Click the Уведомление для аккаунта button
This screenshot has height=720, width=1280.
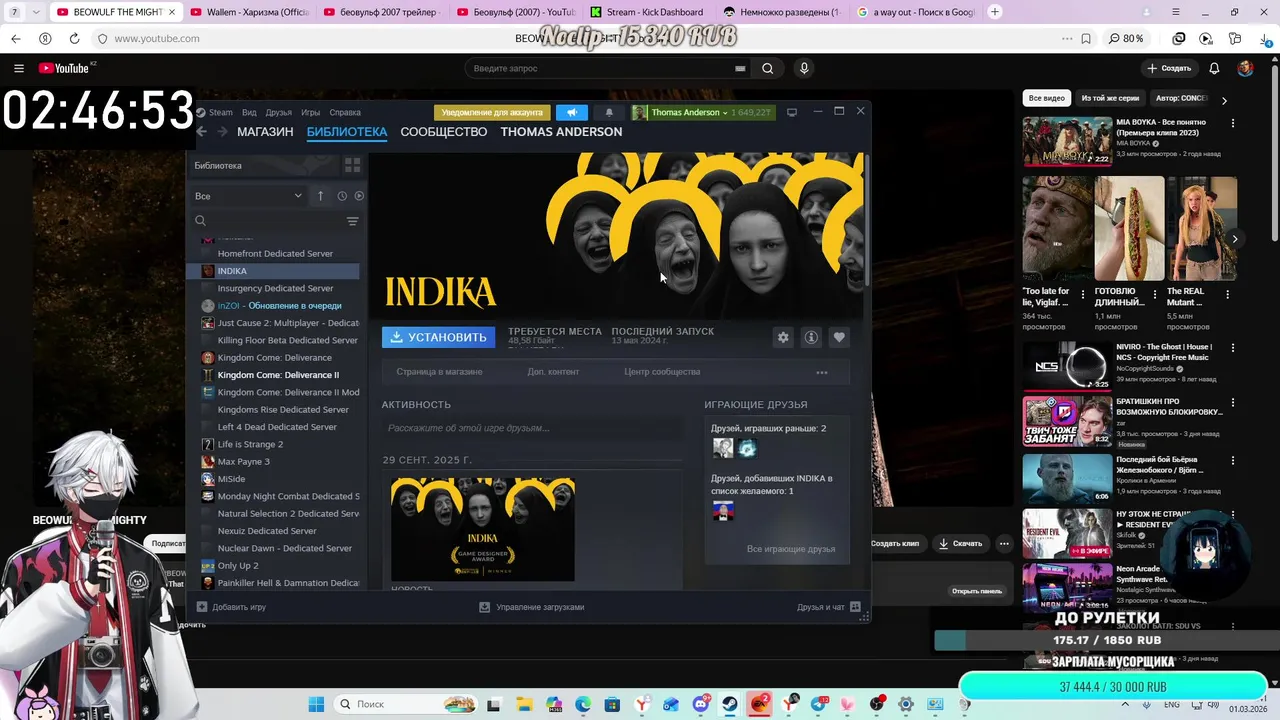coord(493,112)
